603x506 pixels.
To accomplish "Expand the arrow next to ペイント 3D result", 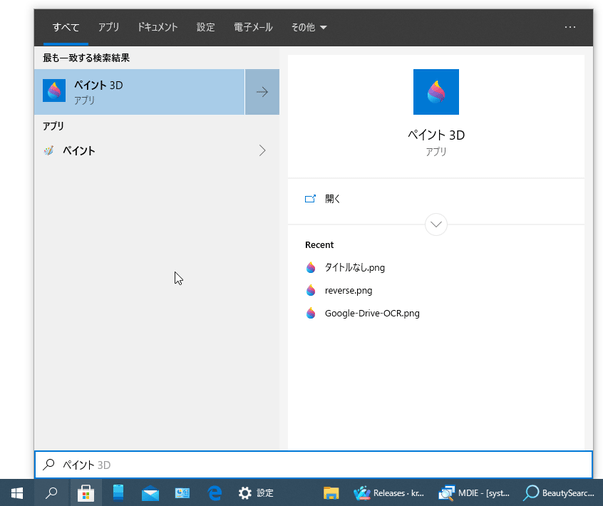I will [262, 92].
